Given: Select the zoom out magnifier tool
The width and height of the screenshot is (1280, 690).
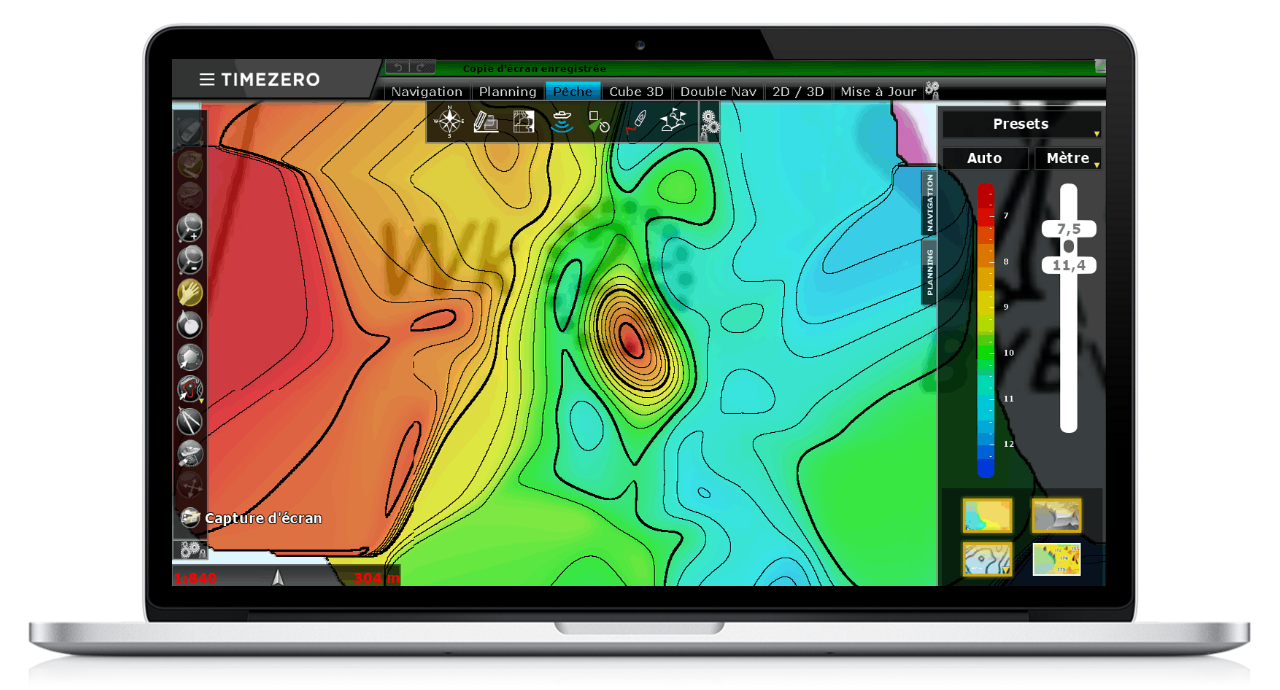Looking at the screenshot, I should 189,260.
